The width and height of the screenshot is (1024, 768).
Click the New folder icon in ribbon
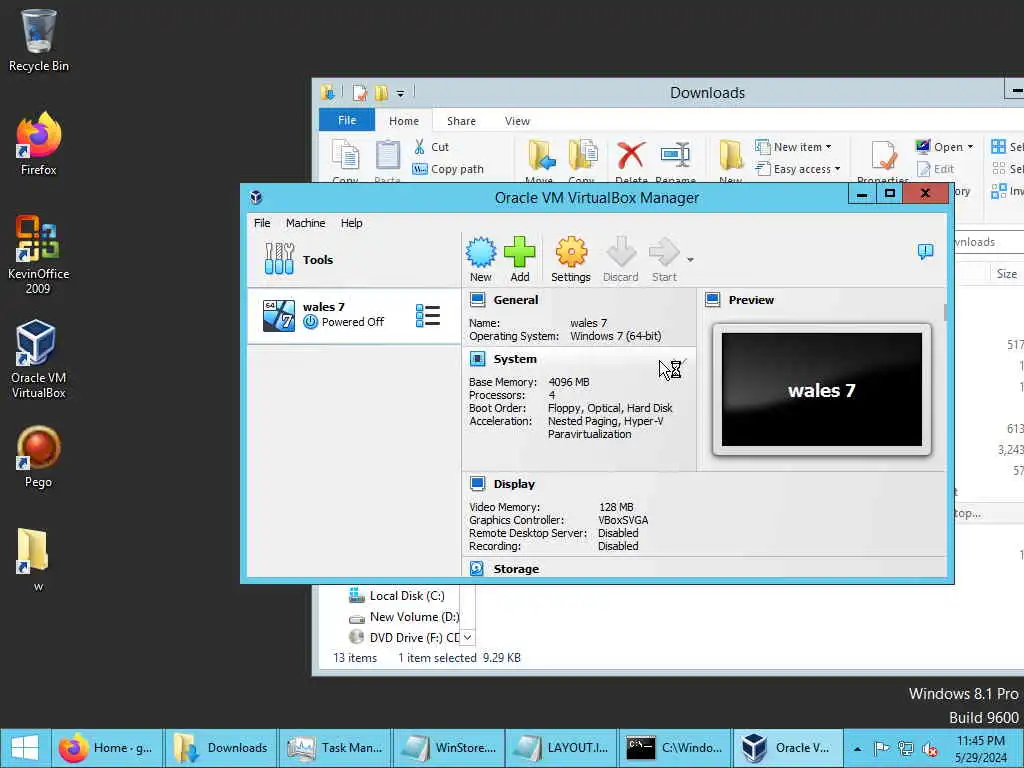pyautogui.click(x=730, y=155)
